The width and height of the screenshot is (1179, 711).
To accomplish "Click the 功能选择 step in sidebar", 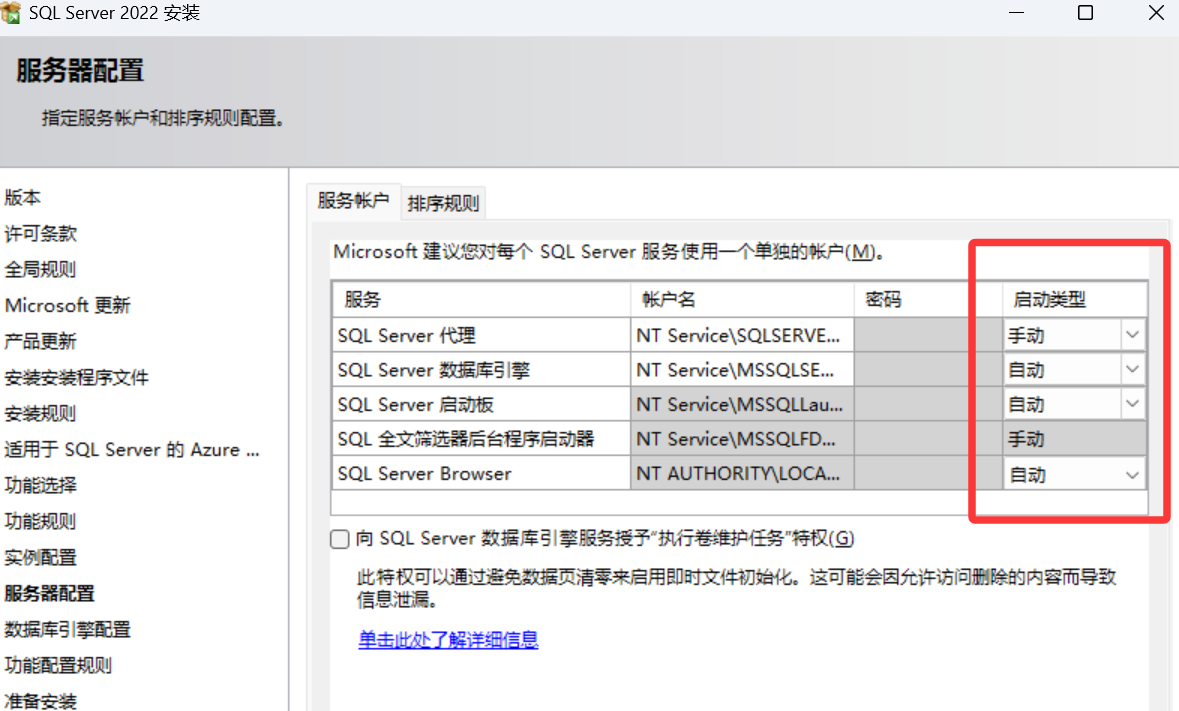I will click(41, 486).
